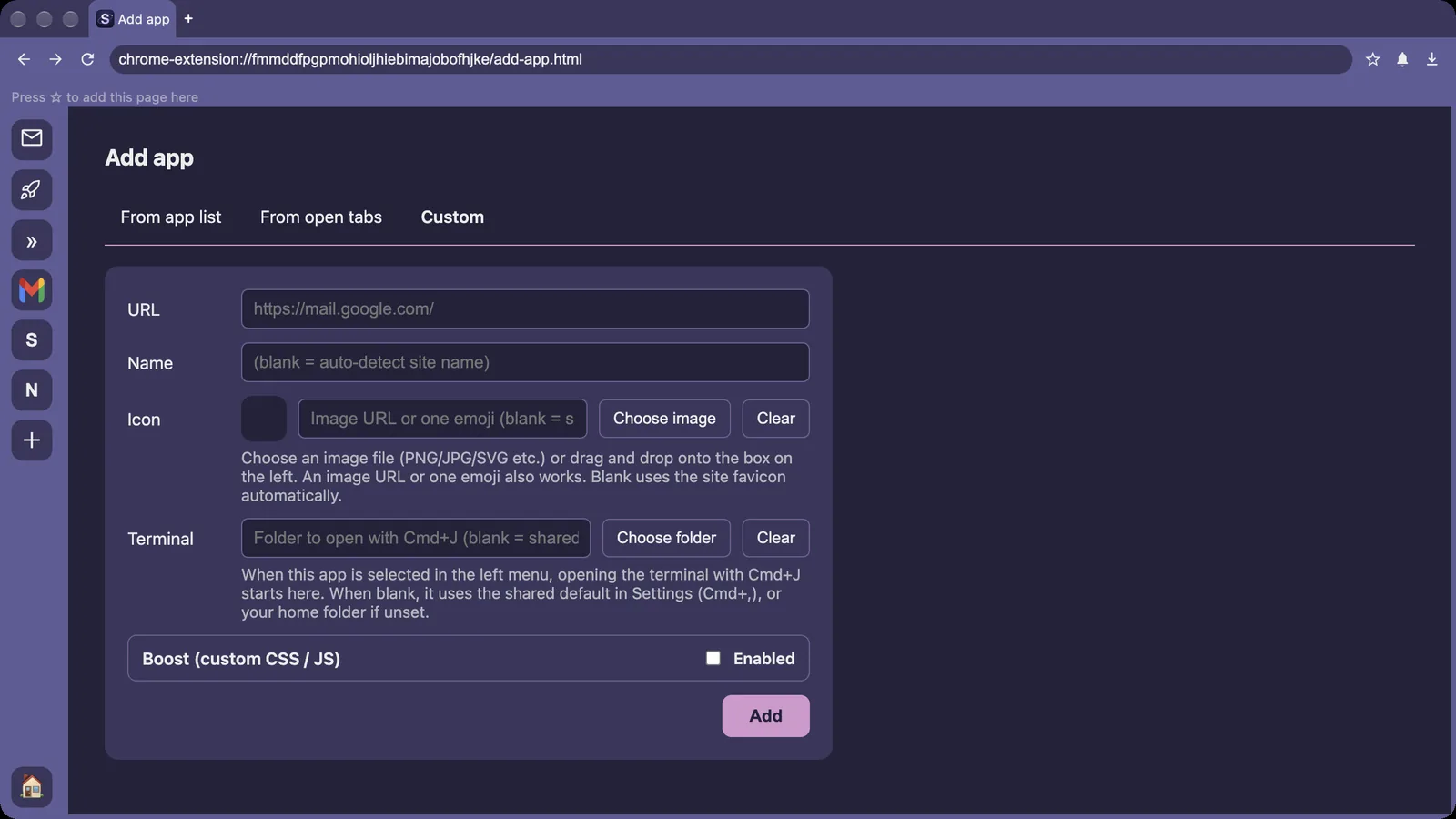Focus the Name input field

[x=525, y=362]
